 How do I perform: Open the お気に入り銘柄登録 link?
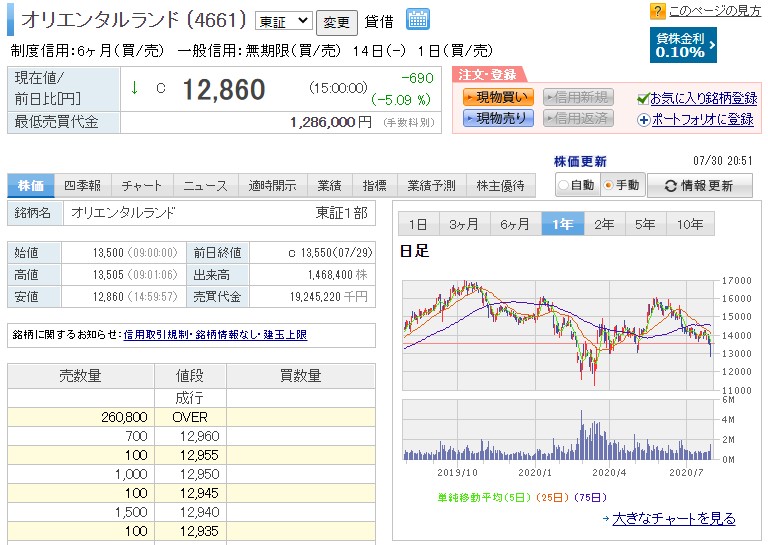click(704, 98)
